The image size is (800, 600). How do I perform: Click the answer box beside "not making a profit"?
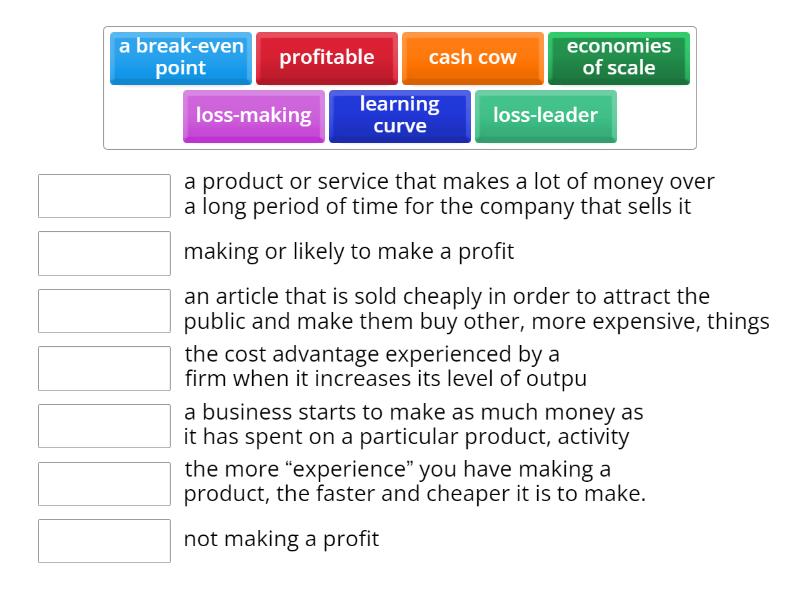(x=104, y=541)
